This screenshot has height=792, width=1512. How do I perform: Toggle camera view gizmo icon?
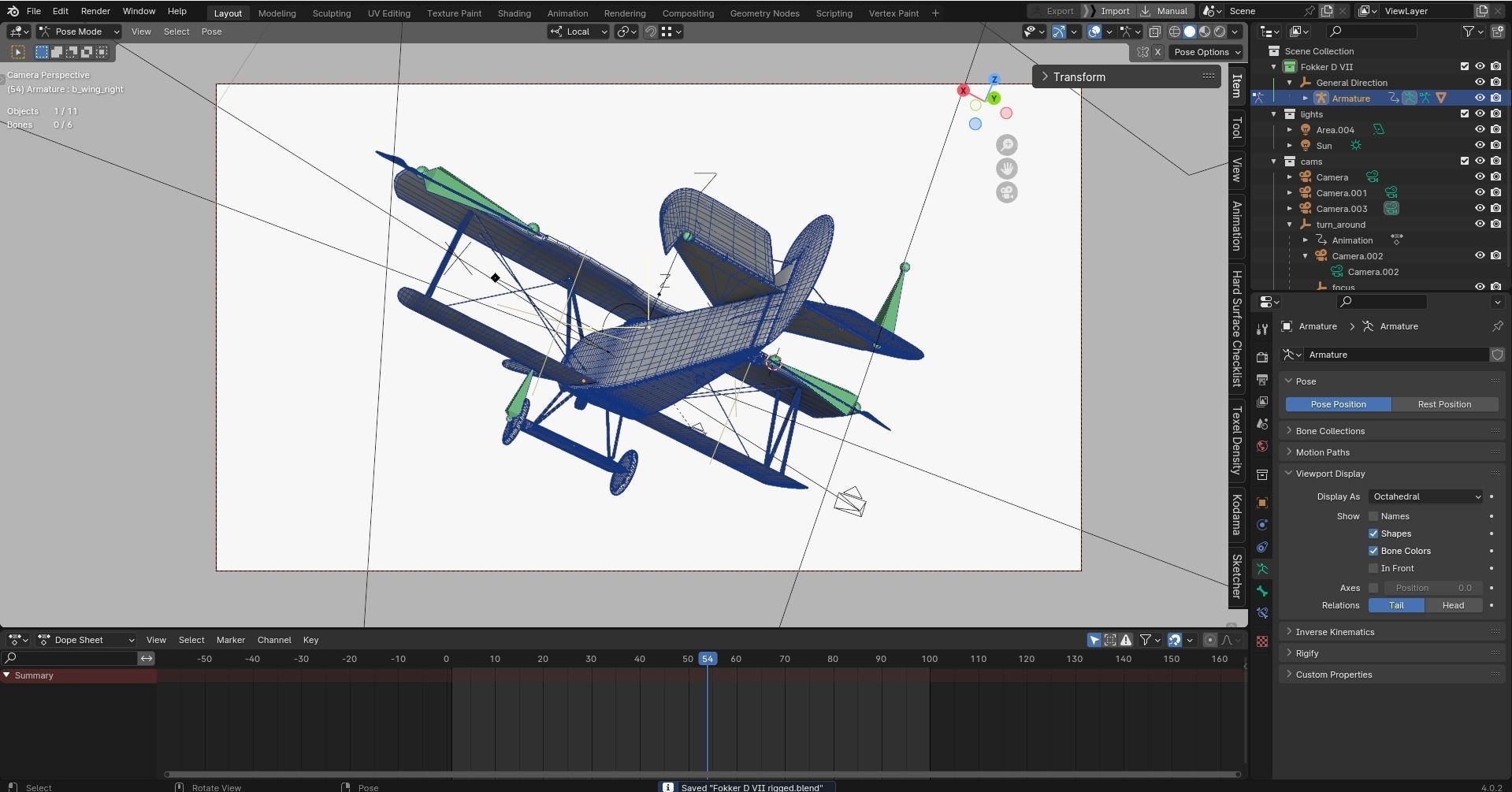coord(1007,192)
